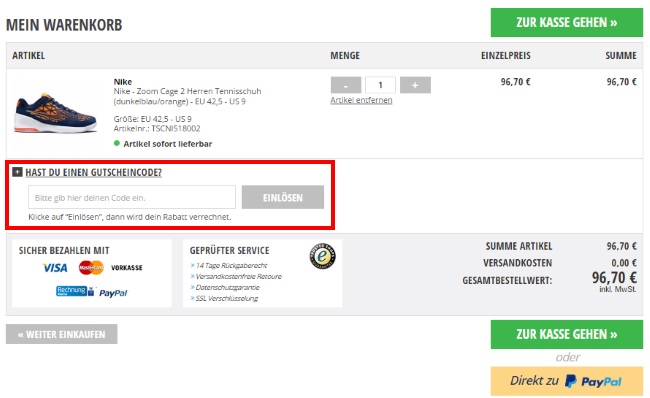Click Größe EU 42,5 - US 9 text
The width and height of the screenshot is (650, 398).
(x=153, y=119)
